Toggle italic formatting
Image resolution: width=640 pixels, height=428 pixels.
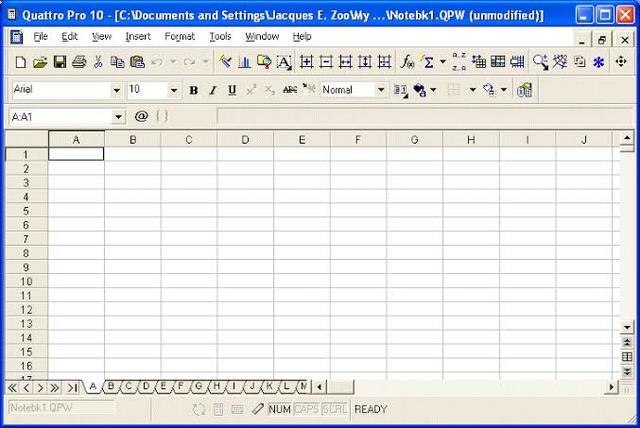(213, 90)
